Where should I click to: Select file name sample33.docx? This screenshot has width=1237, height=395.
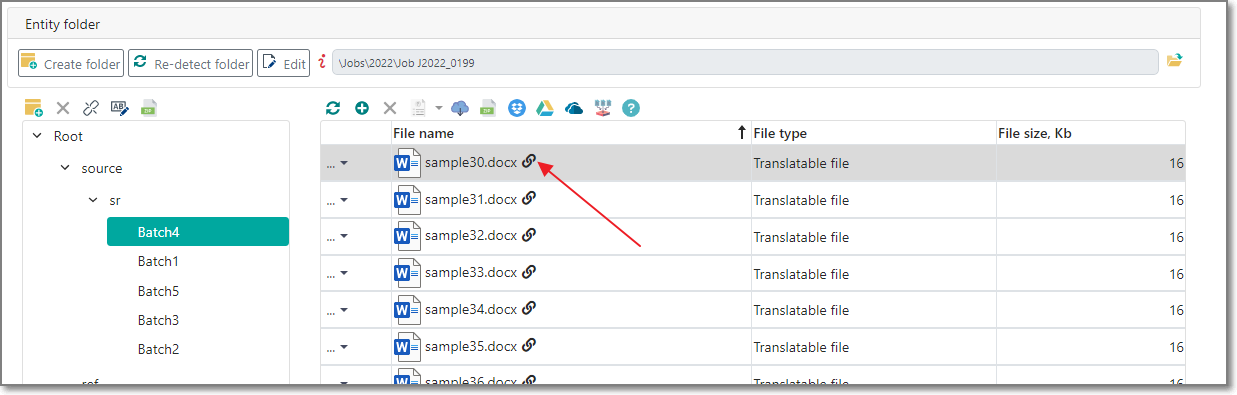pyautogui.click(x=471, y=273)
